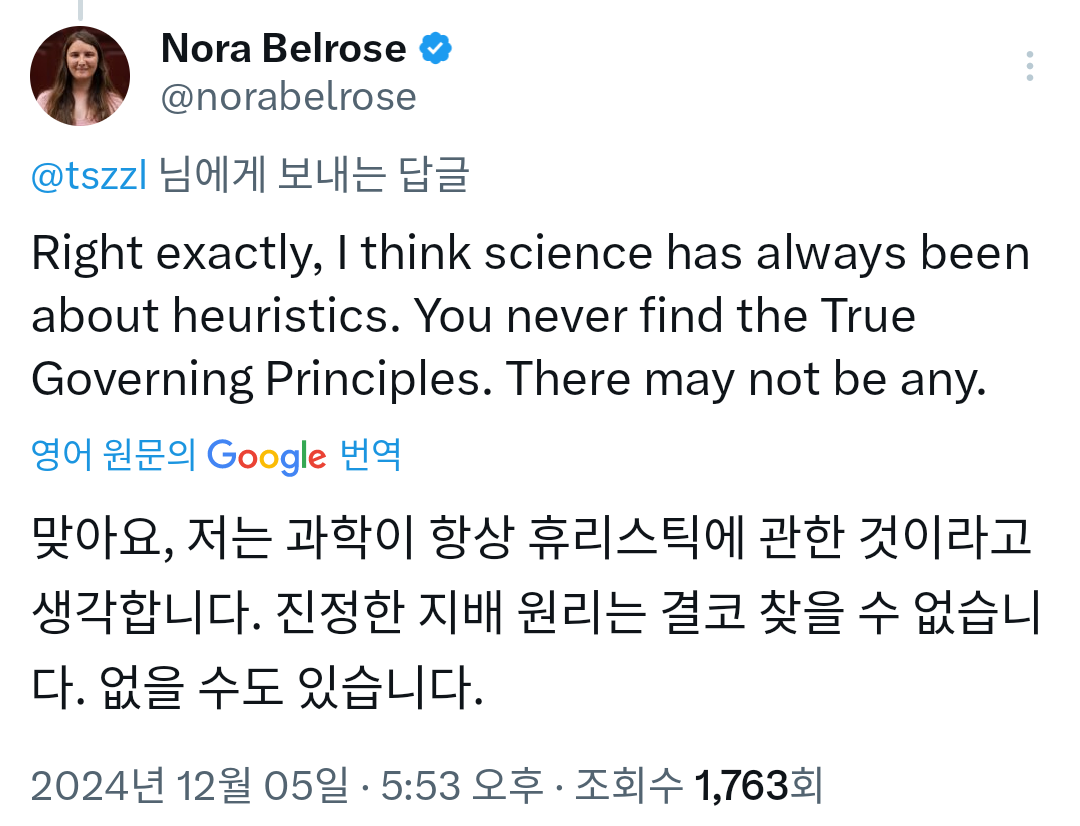1080x826 pixels.
Task: Select the English tweet text first line
Action: pyautogui.click(x=530, y=254)
